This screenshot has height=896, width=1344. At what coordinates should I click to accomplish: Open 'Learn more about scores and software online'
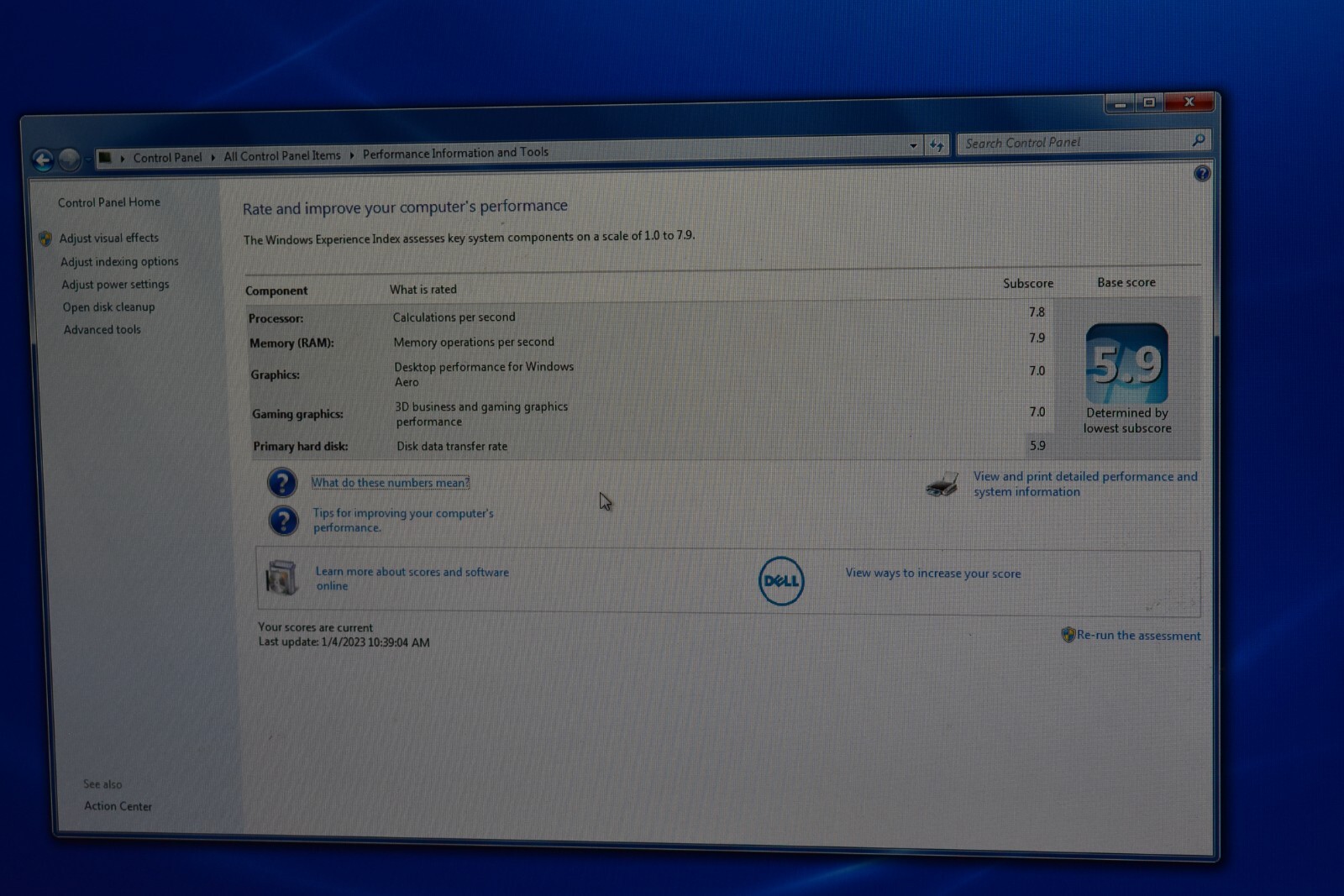coord(412,579)
